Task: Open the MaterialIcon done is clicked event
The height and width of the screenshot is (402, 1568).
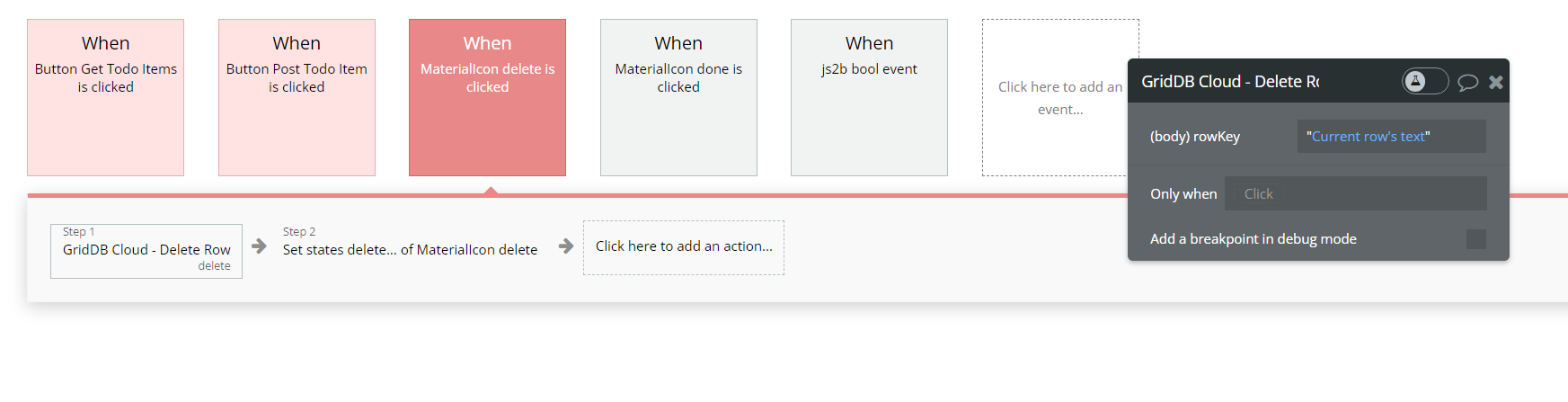Action: (678, 97)
